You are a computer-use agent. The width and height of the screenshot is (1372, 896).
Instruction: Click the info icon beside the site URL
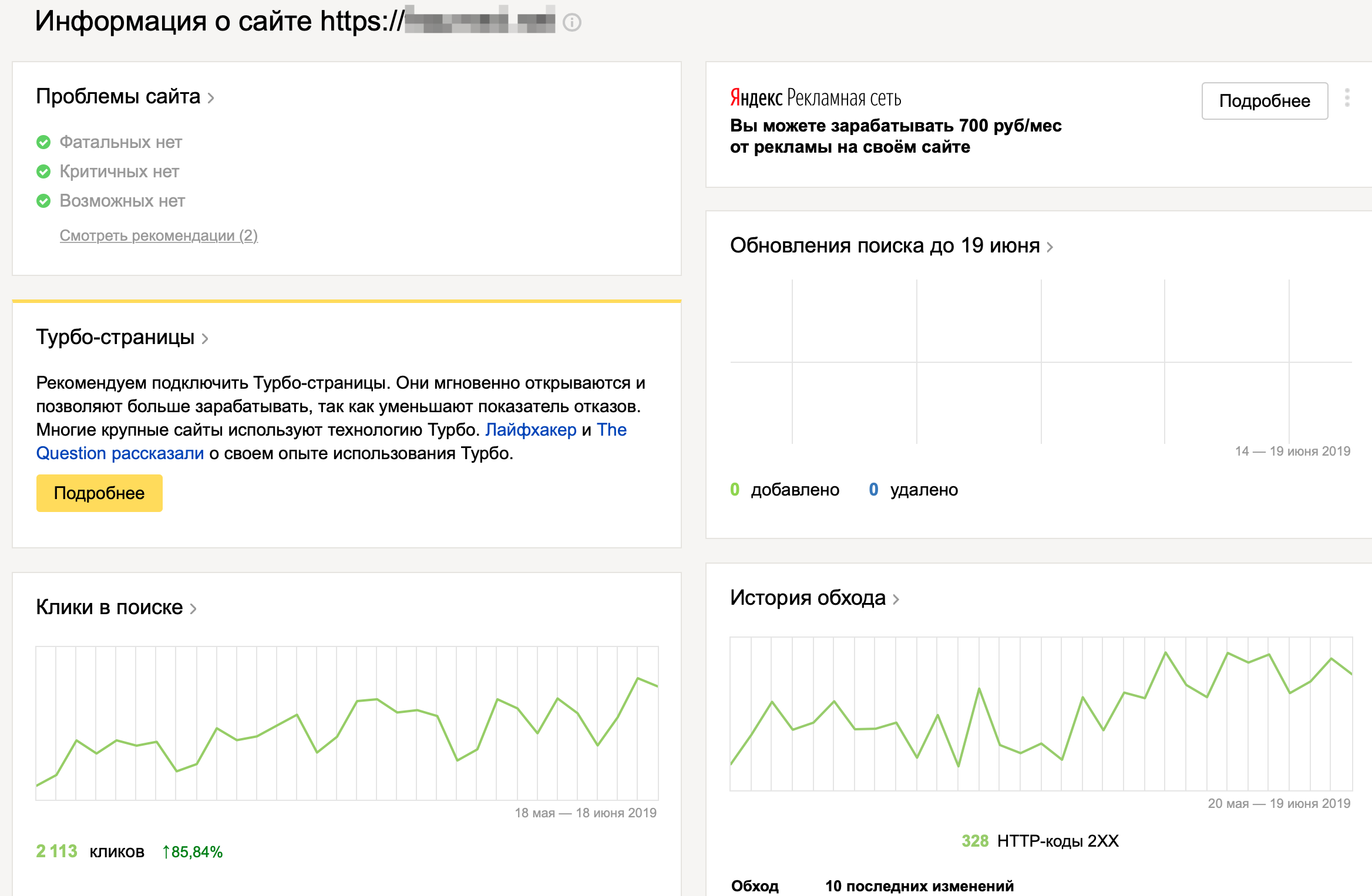pyautogui.click(x=571, y=23)
